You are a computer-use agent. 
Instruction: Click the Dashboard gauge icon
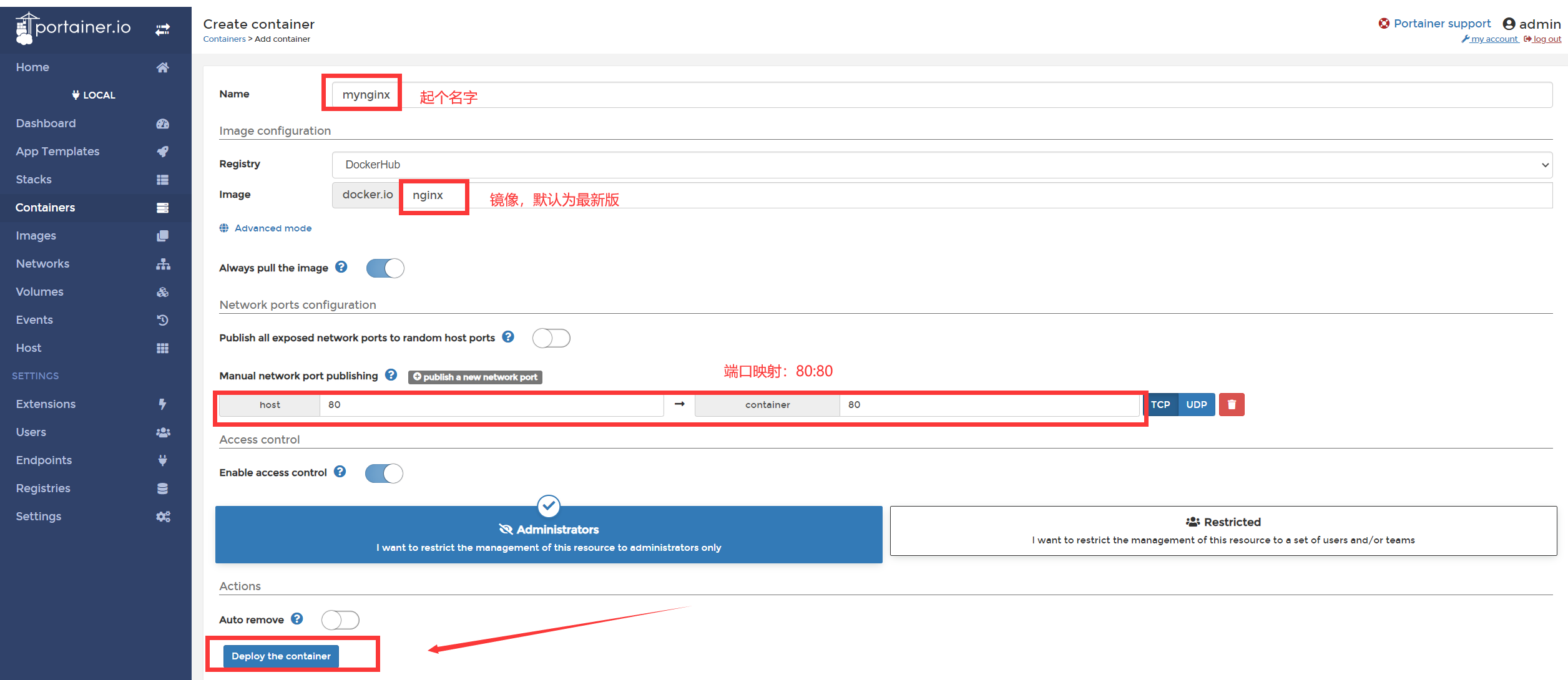coord(162,124)
